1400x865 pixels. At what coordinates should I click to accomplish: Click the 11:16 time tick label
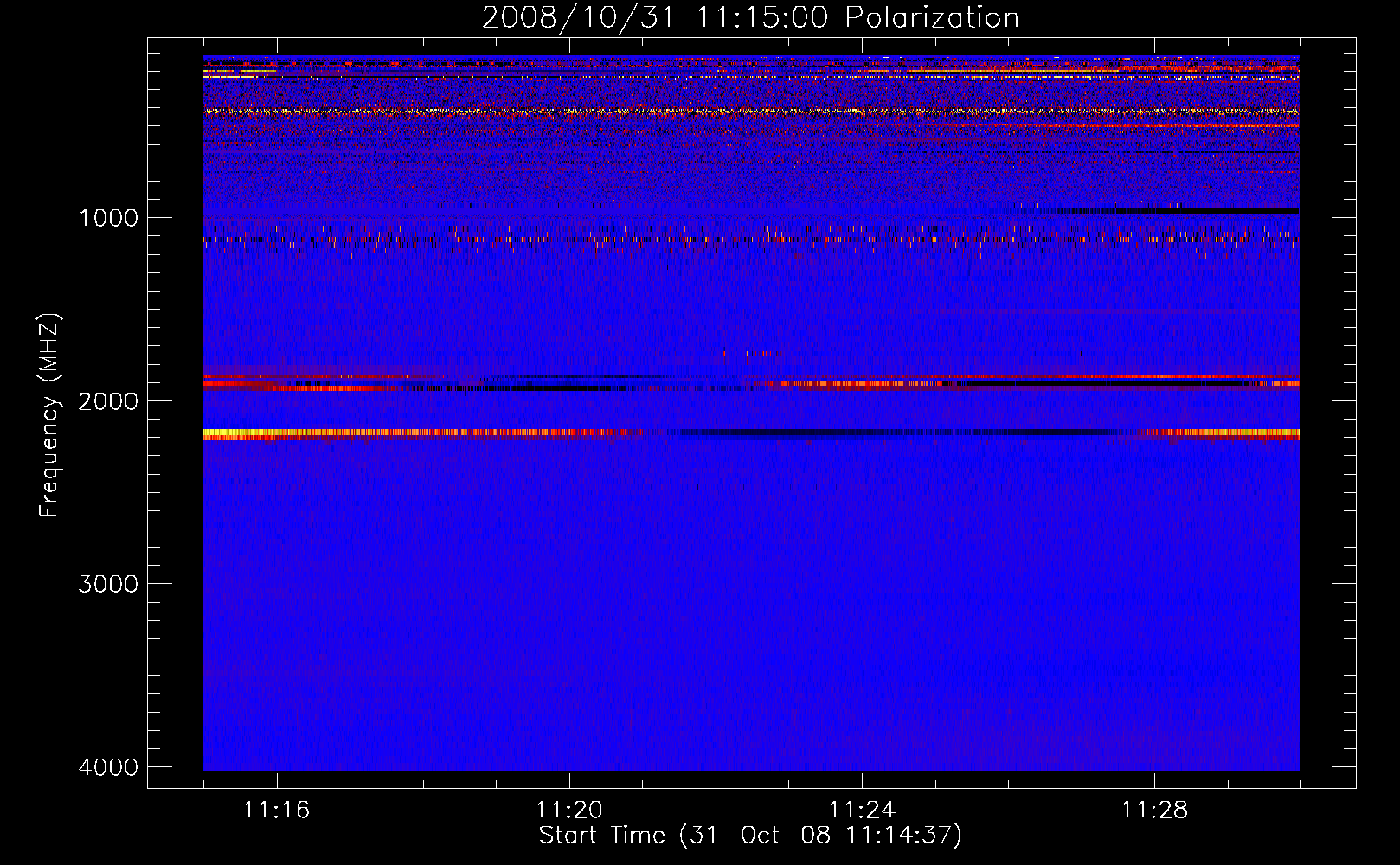click(277, 810)
